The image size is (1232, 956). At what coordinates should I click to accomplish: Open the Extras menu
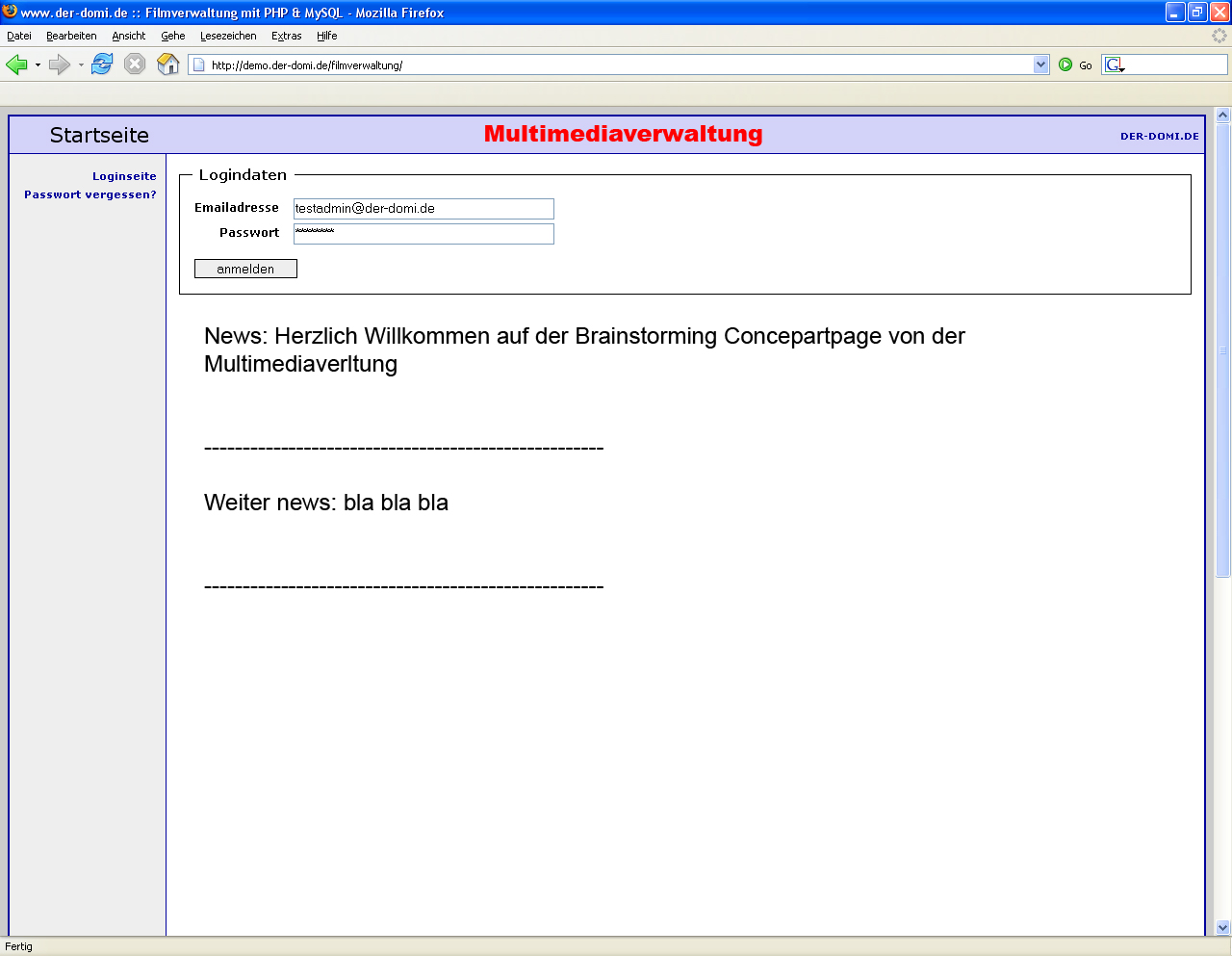tap(286, 36)
